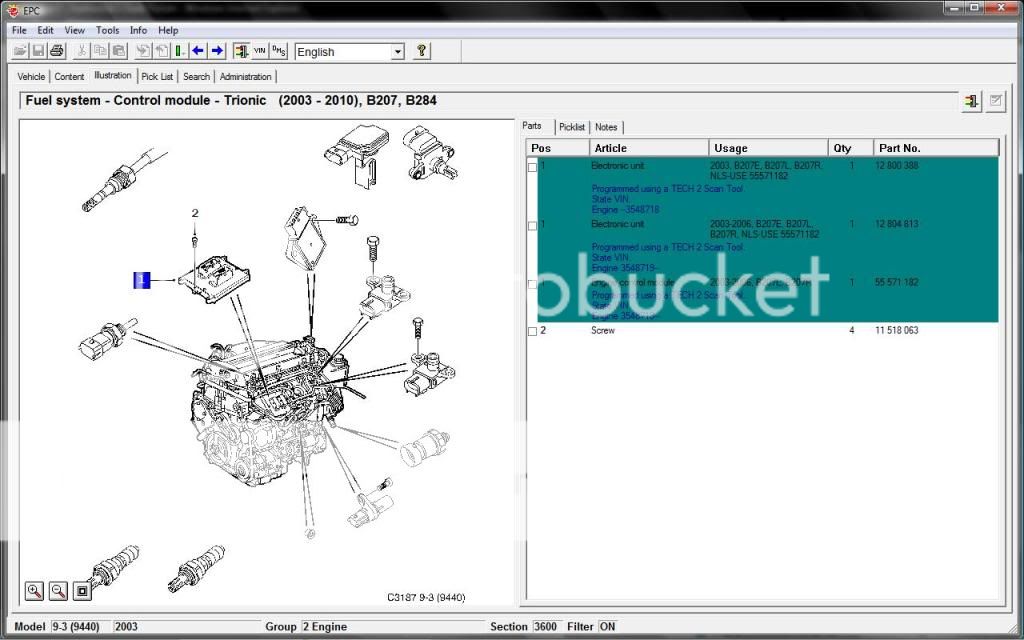Switch to the Pick List tab
Screen dimensions: 1024x640
[x=157, y=76]
